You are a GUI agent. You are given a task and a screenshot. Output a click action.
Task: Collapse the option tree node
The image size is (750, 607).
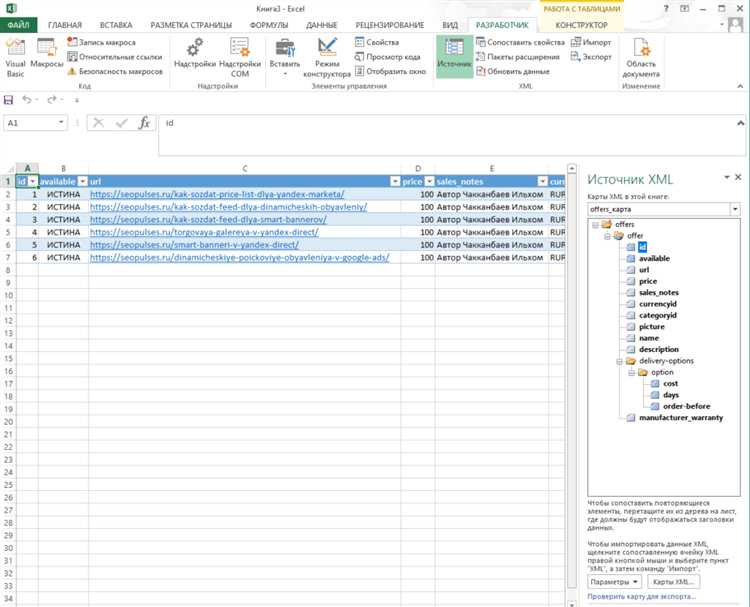pos(631,372)
